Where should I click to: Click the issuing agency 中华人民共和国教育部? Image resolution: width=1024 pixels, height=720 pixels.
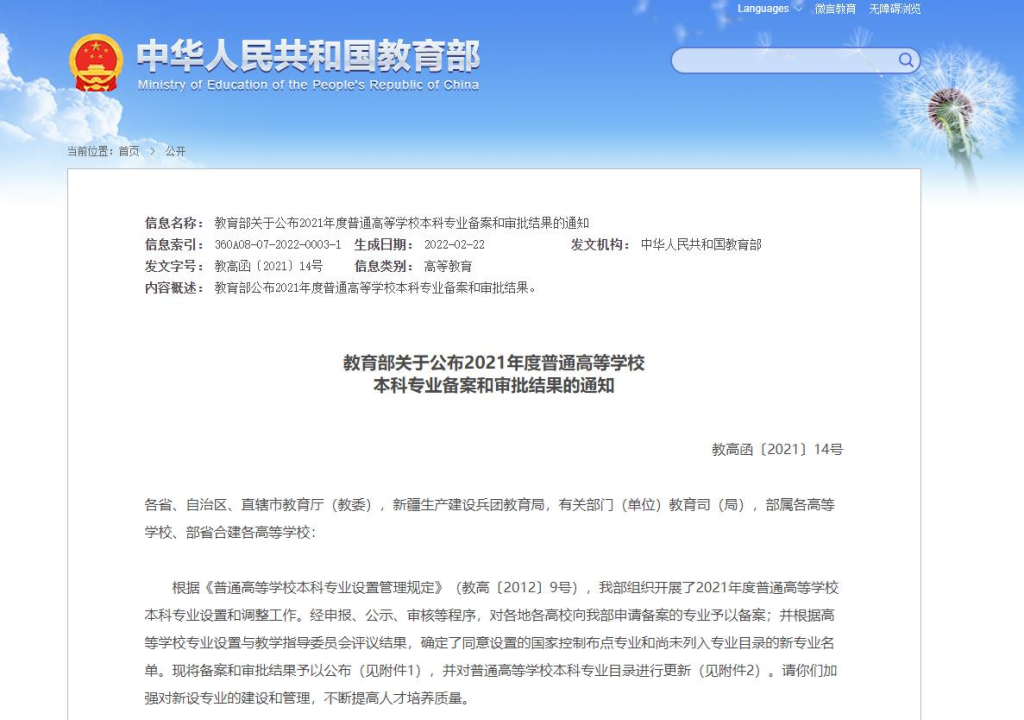pyautogui.click(x=701, y=244)
